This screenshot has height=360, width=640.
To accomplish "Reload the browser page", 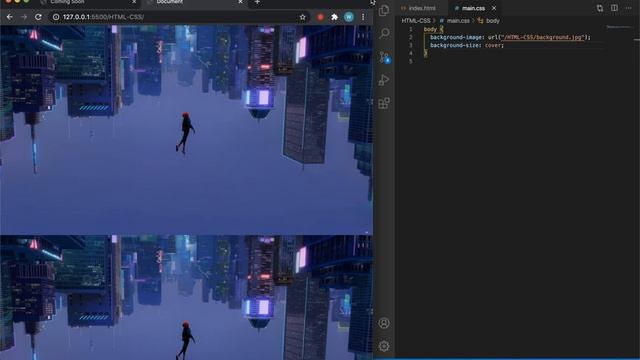I will (38, 17).
